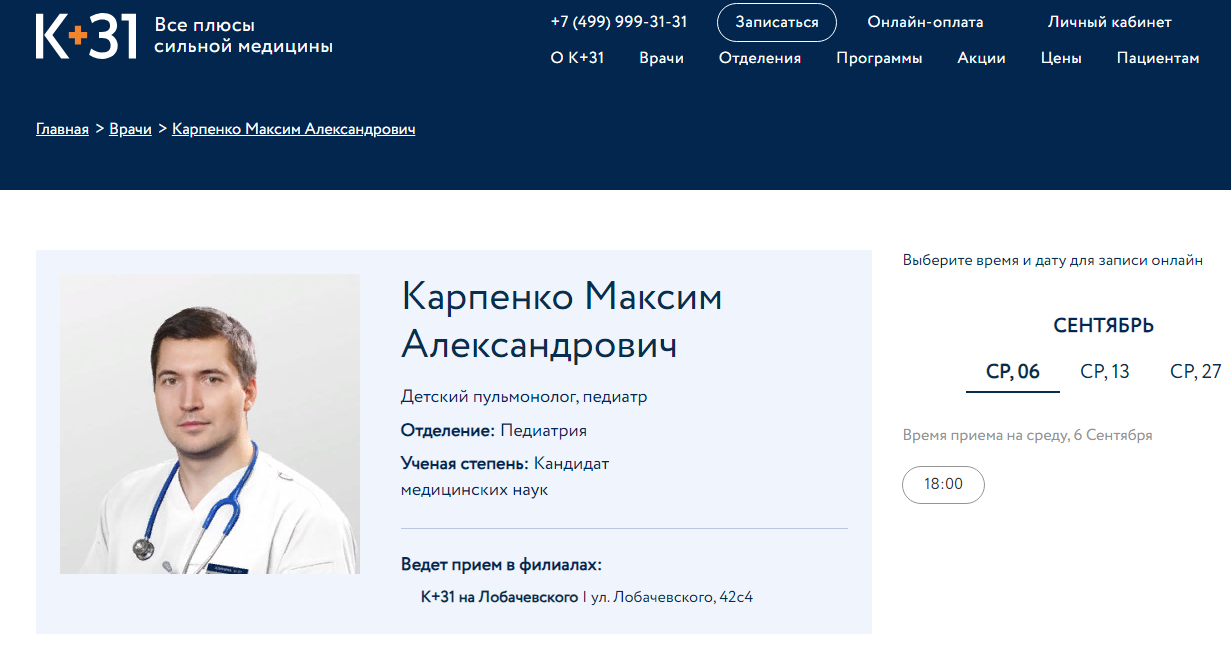Navigate to Отделения in the menu
The width and height of the screenshot is (1231, 670).
(759, 58)
